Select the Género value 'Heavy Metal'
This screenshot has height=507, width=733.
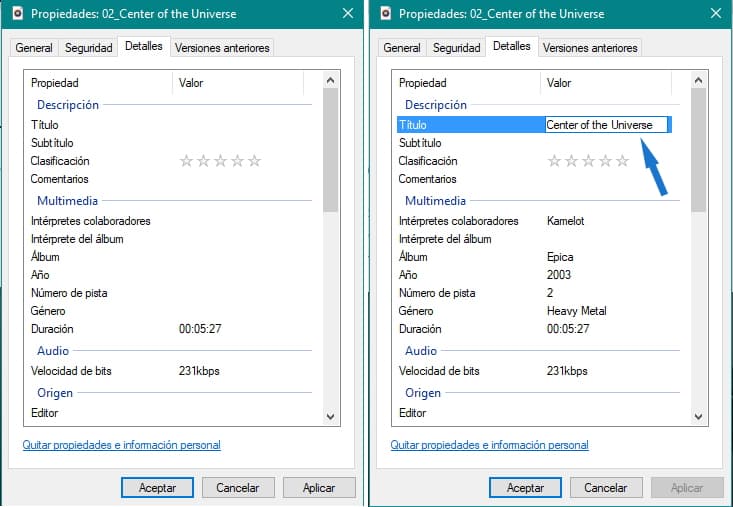[x=577, y=311]
